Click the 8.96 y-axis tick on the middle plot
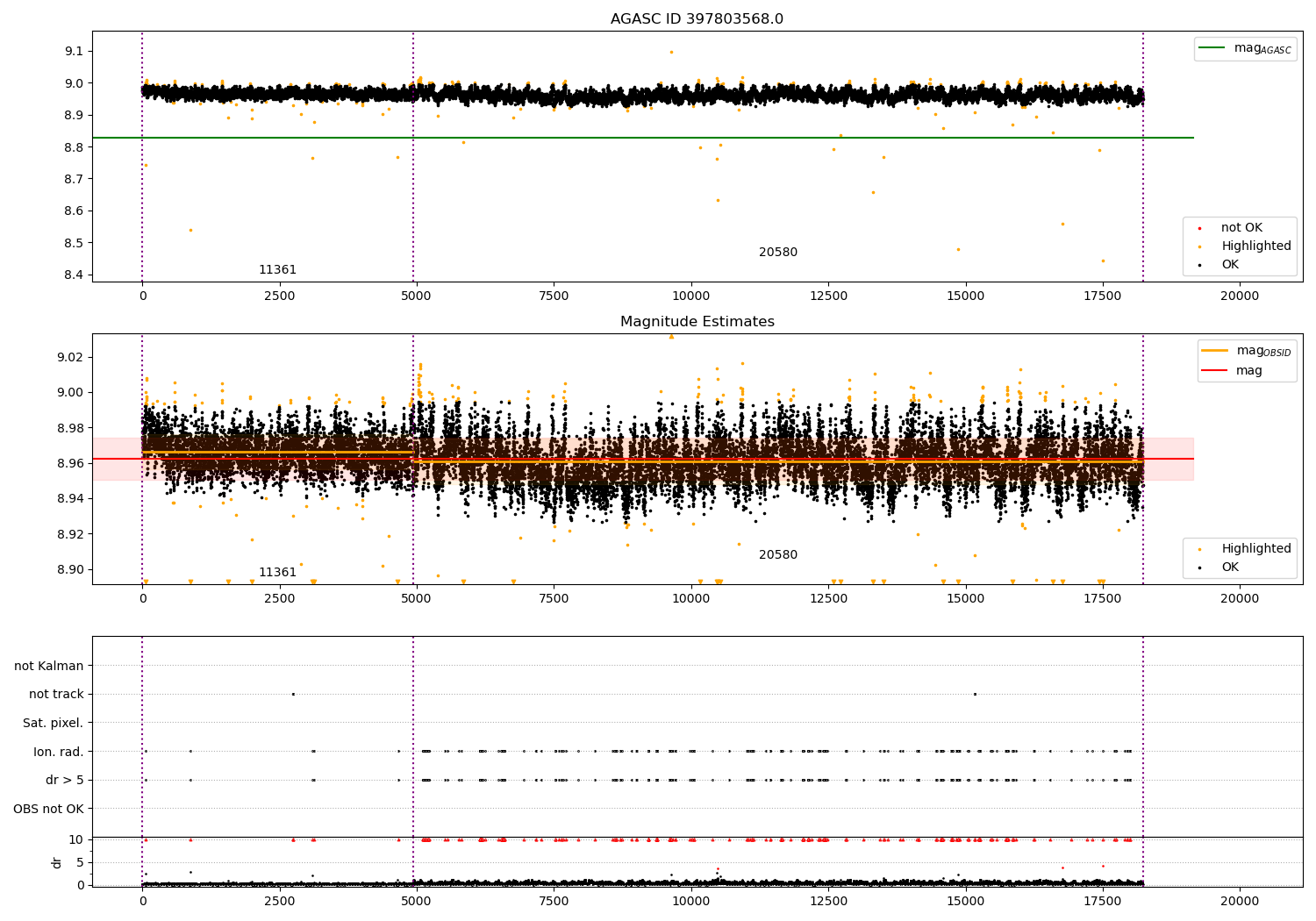The image size is (1316, 921). 70,463
